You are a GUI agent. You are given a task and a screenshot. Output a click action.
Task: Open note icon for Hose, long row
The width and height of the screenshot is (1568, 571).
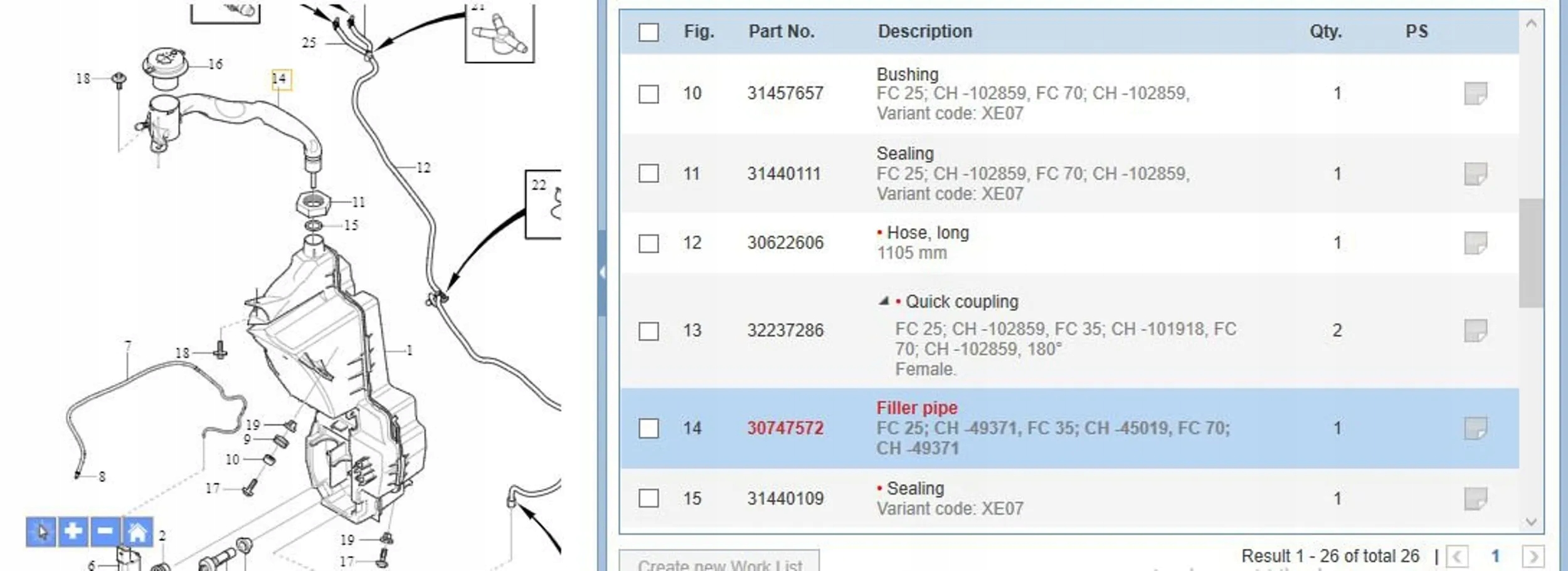[1475, 243]
